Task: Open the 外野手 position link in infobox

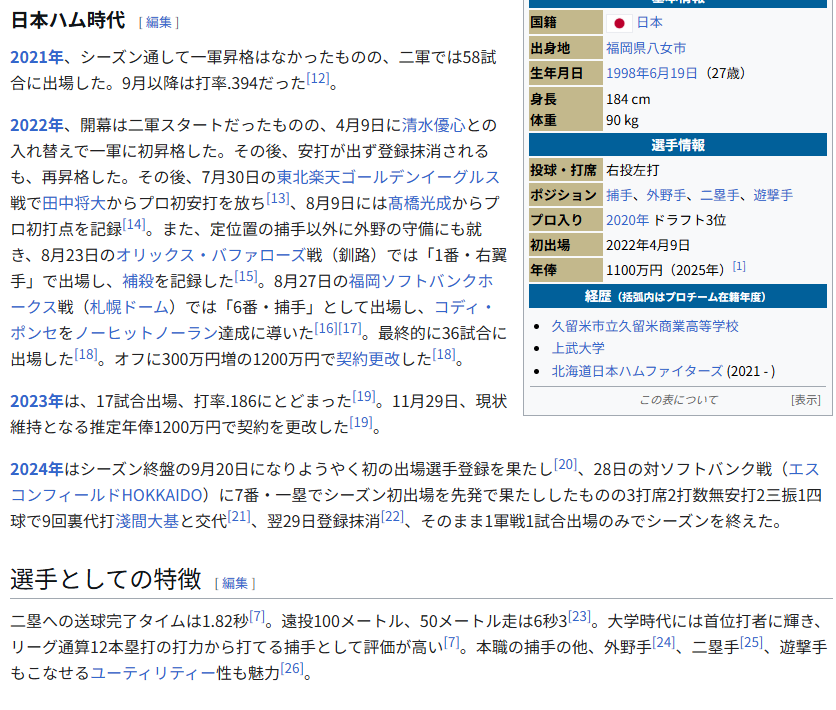Action: point(666,195)
